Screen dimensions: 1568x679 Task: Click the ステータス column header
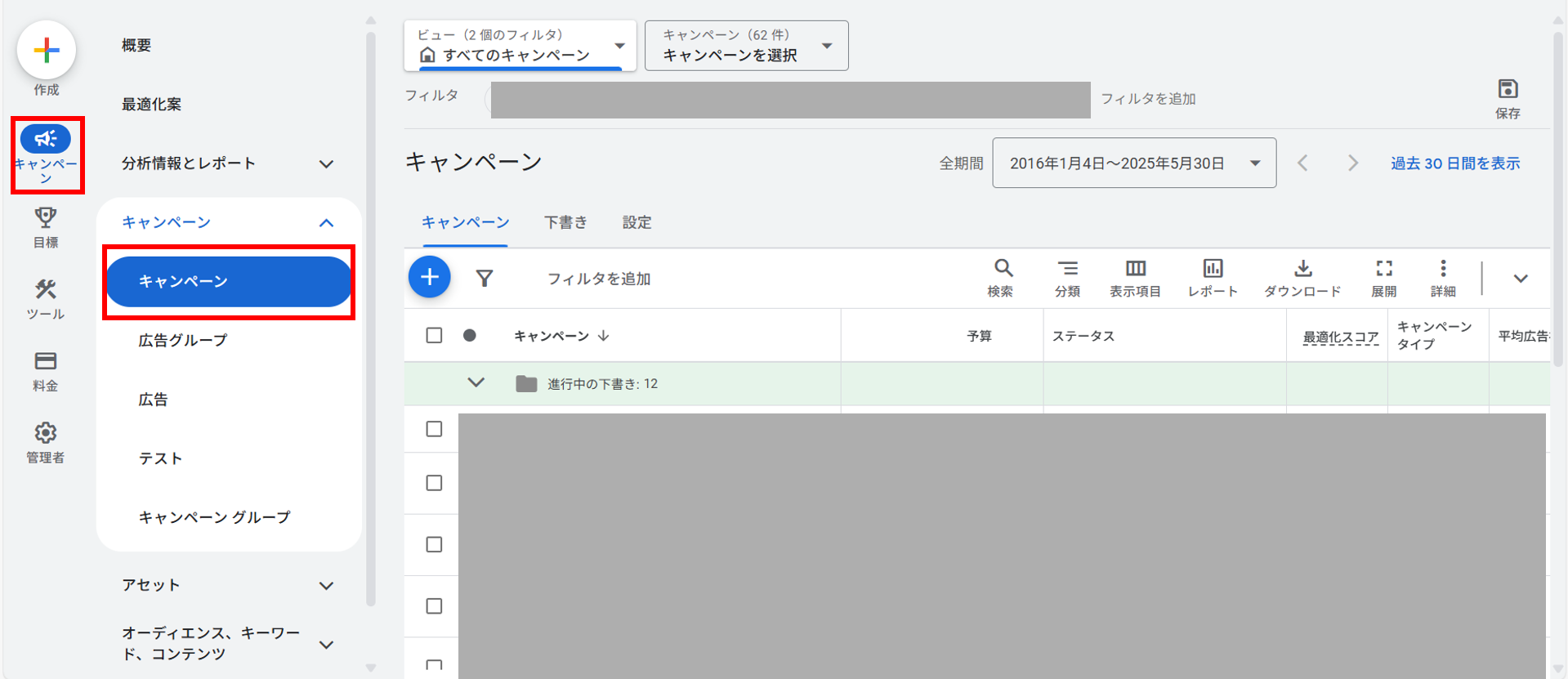click(x=1083, y=336)
